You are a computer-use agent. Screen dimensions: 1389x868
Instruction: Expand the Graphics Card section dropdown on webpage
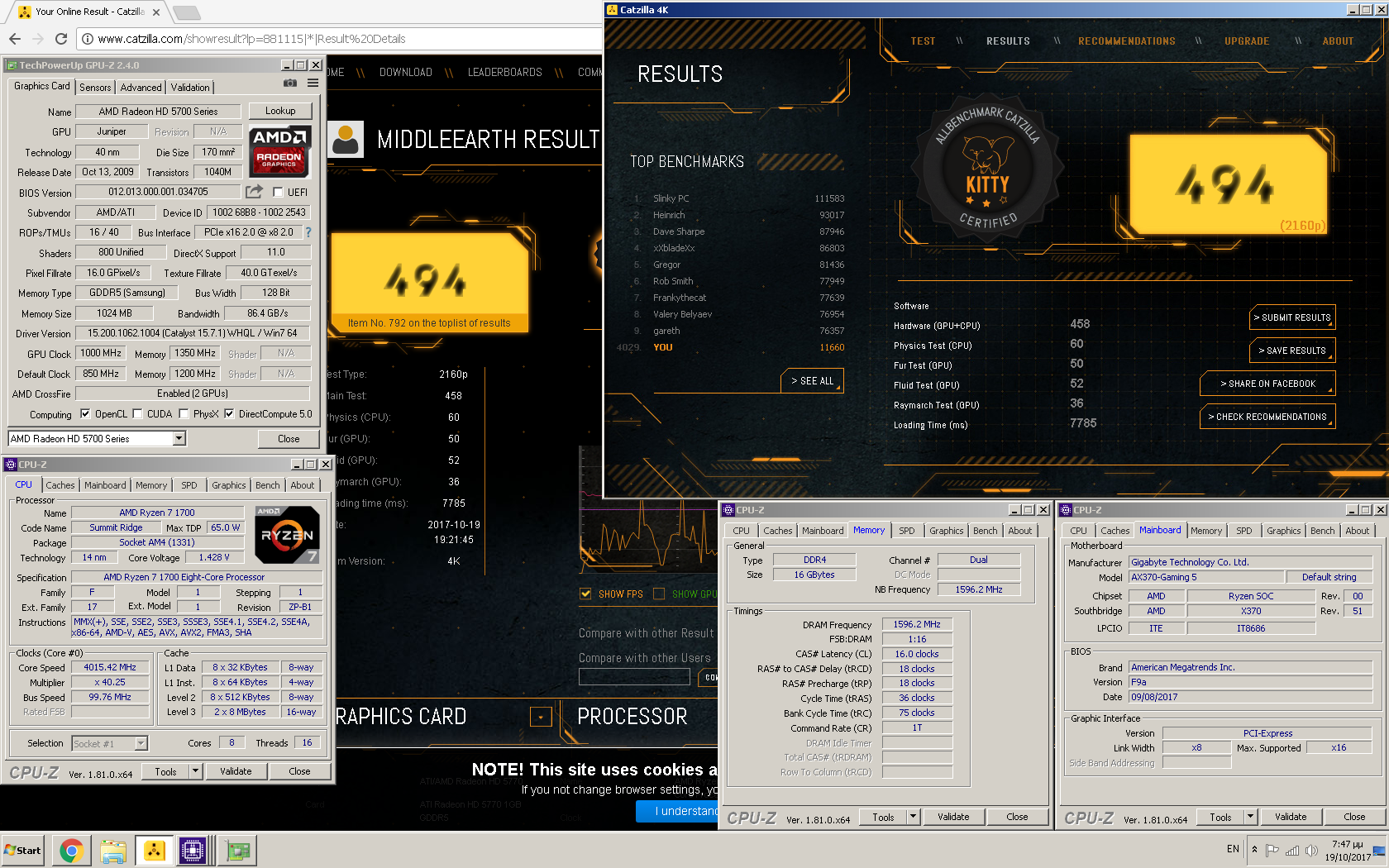pos(541,717)
